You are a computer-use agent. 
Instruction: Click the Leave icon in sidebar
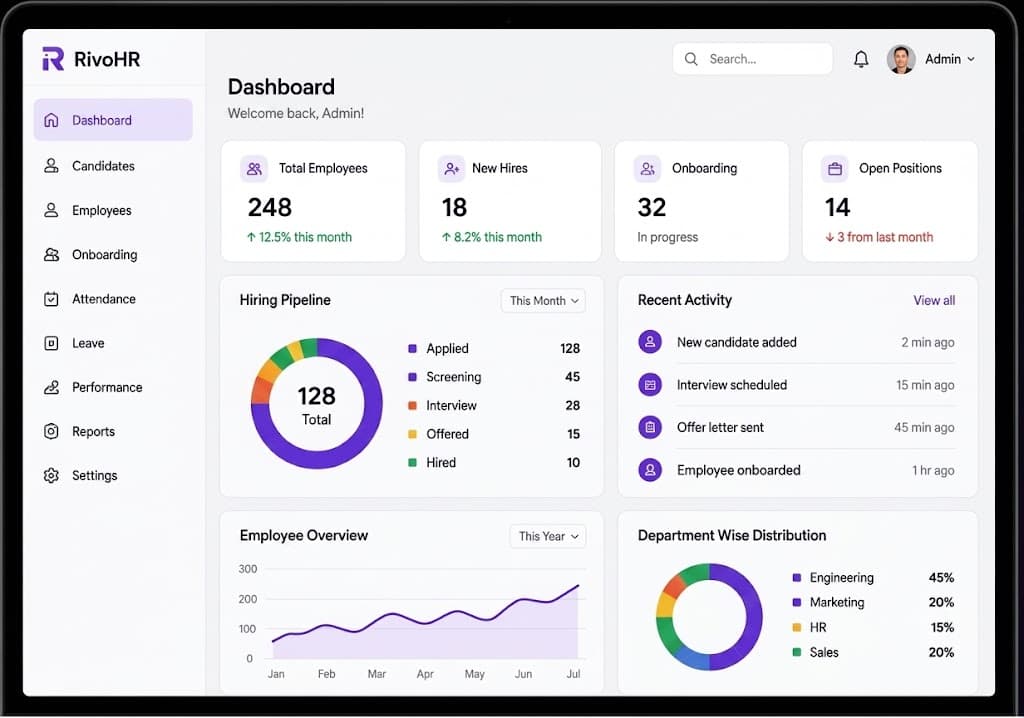(51, 343)
